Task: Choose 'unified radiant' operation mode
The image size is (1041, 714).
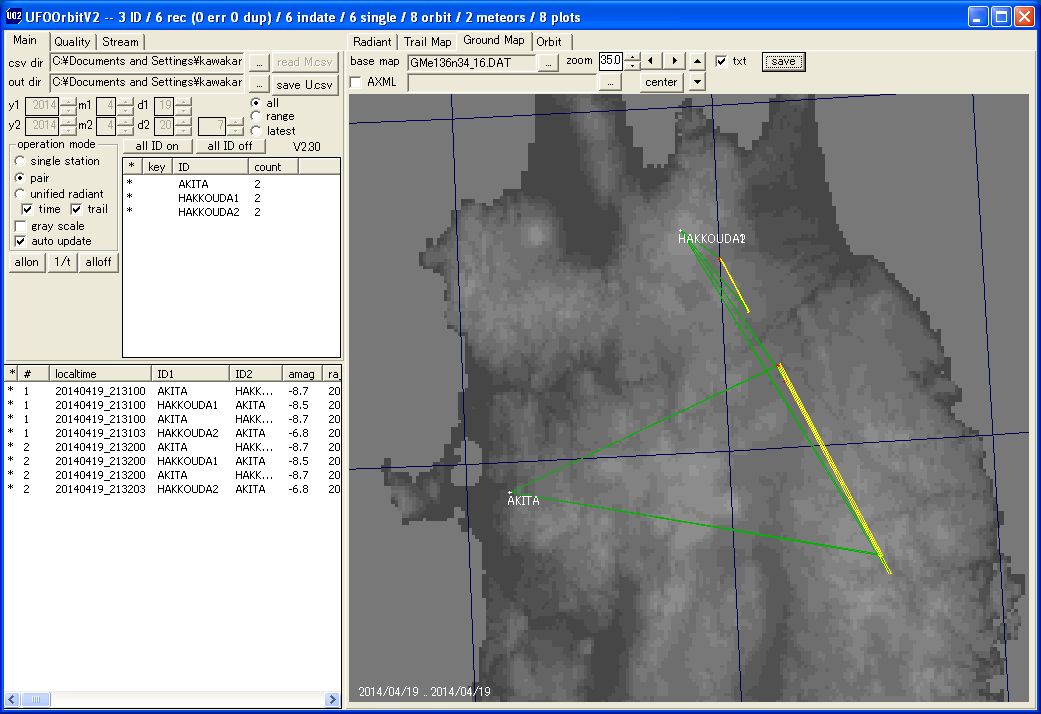Action: pos(20,194)
